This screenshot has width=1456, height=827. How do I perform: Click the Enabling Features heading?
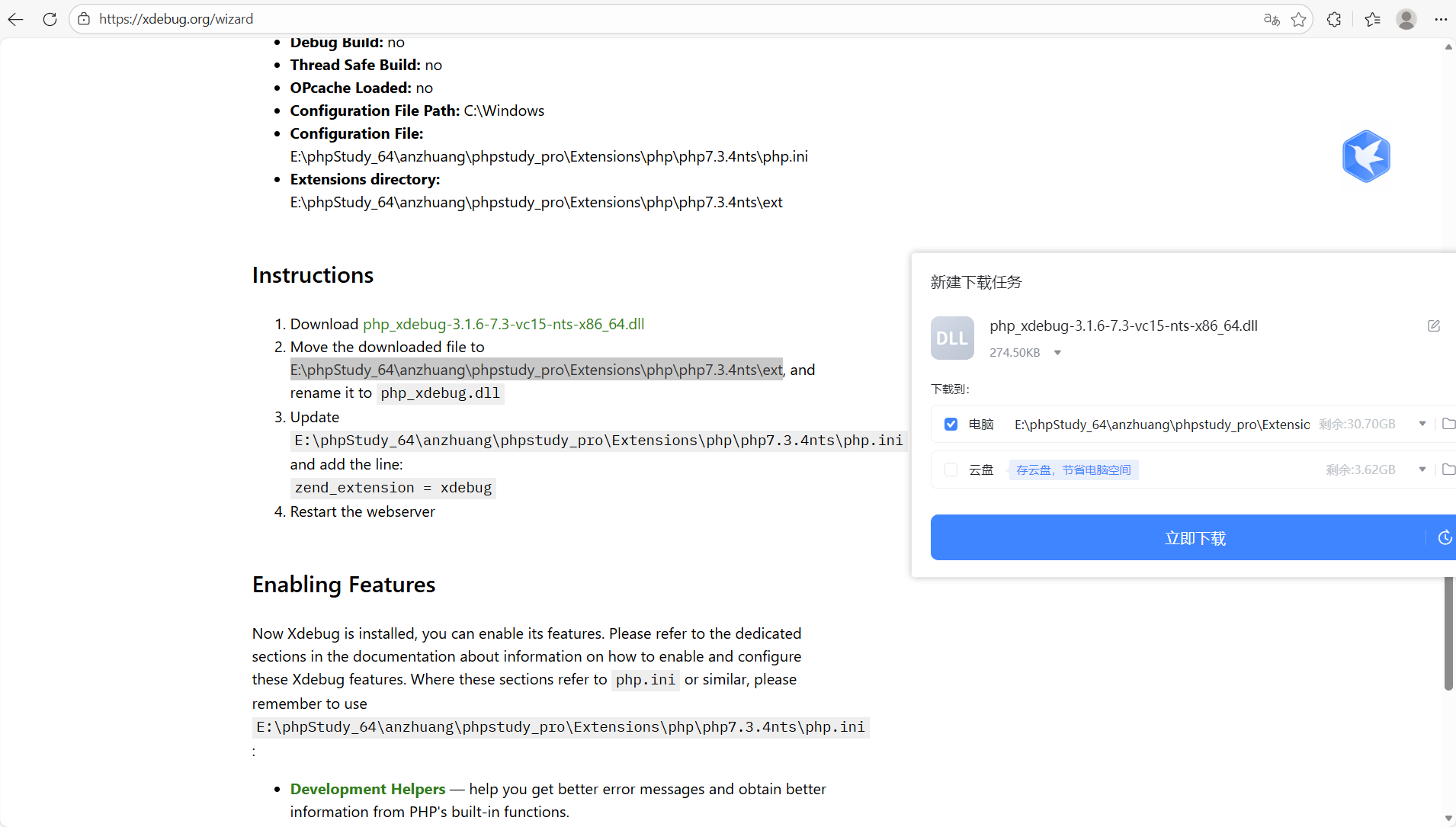tap(344, 585)
